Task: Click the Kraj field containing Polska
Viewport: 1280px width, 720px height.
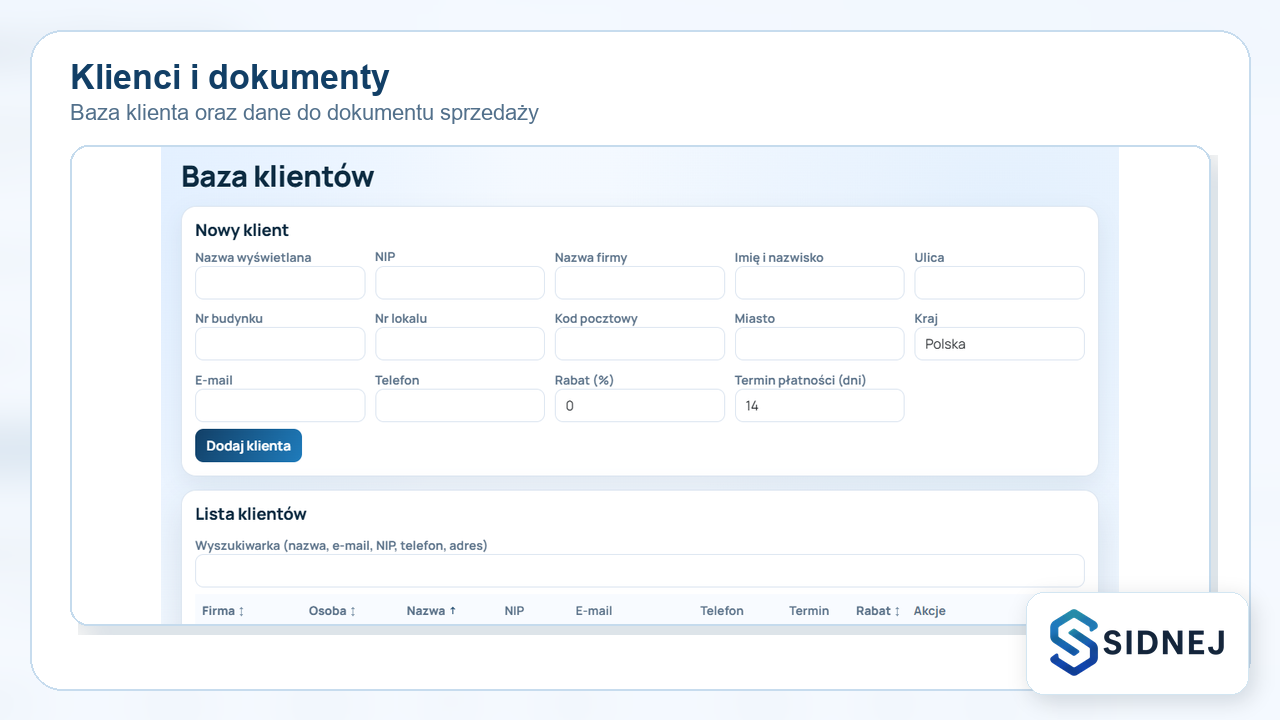Action: coord(1000,344)
